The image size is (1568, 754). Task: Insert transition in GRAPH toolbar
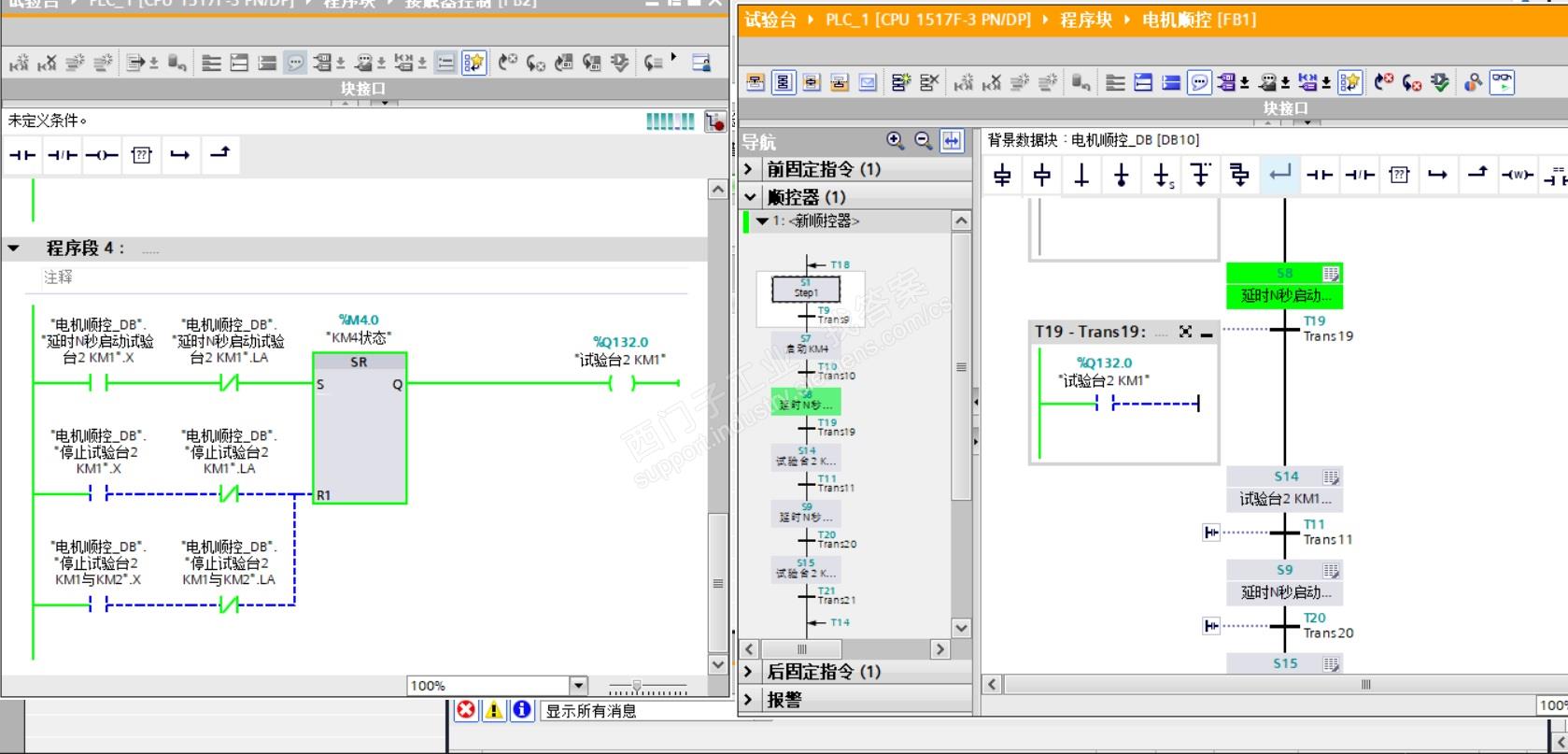[x=1082, y=175]
